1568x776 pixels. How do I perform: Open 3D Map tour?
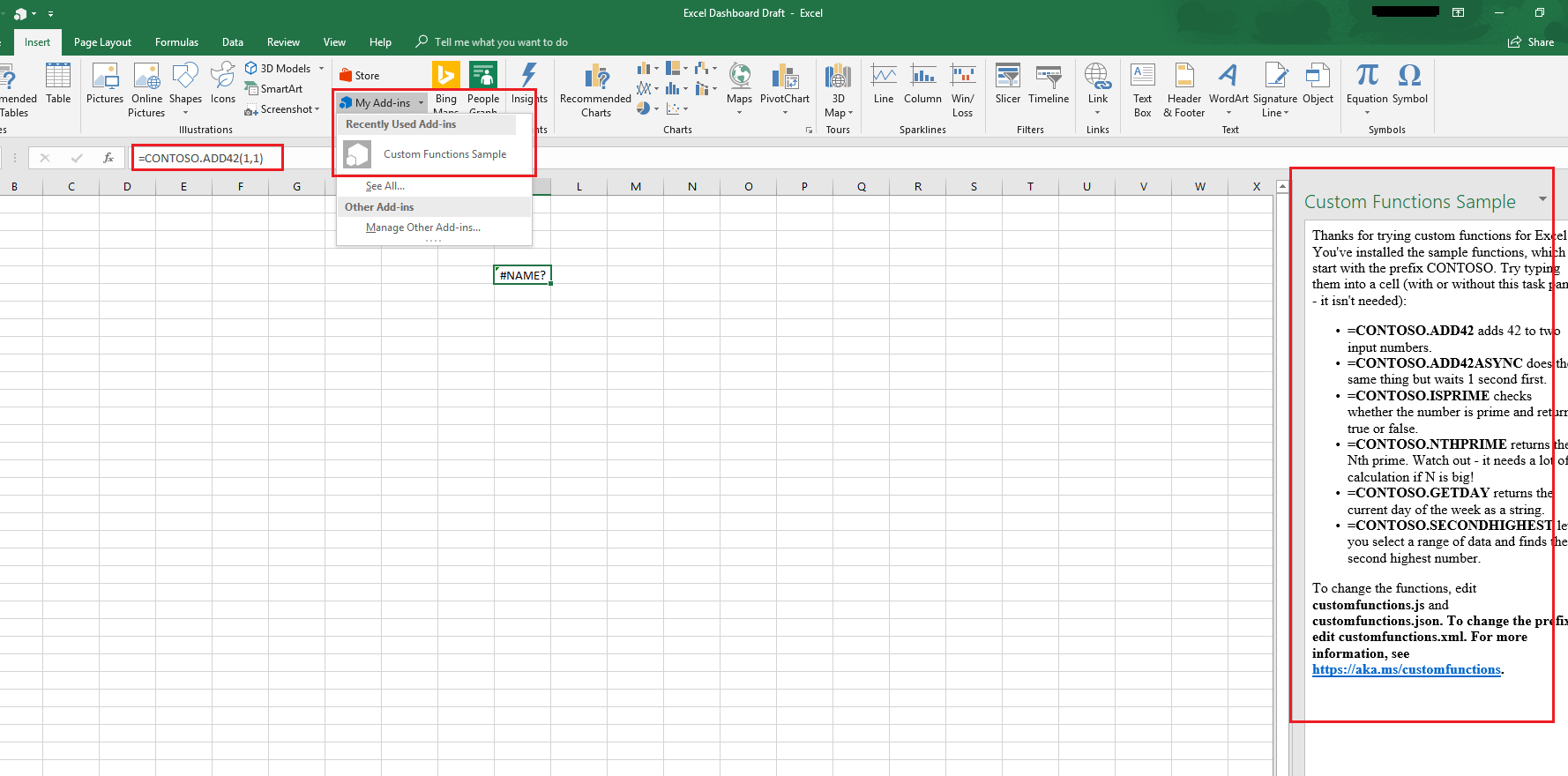(838, 90)
